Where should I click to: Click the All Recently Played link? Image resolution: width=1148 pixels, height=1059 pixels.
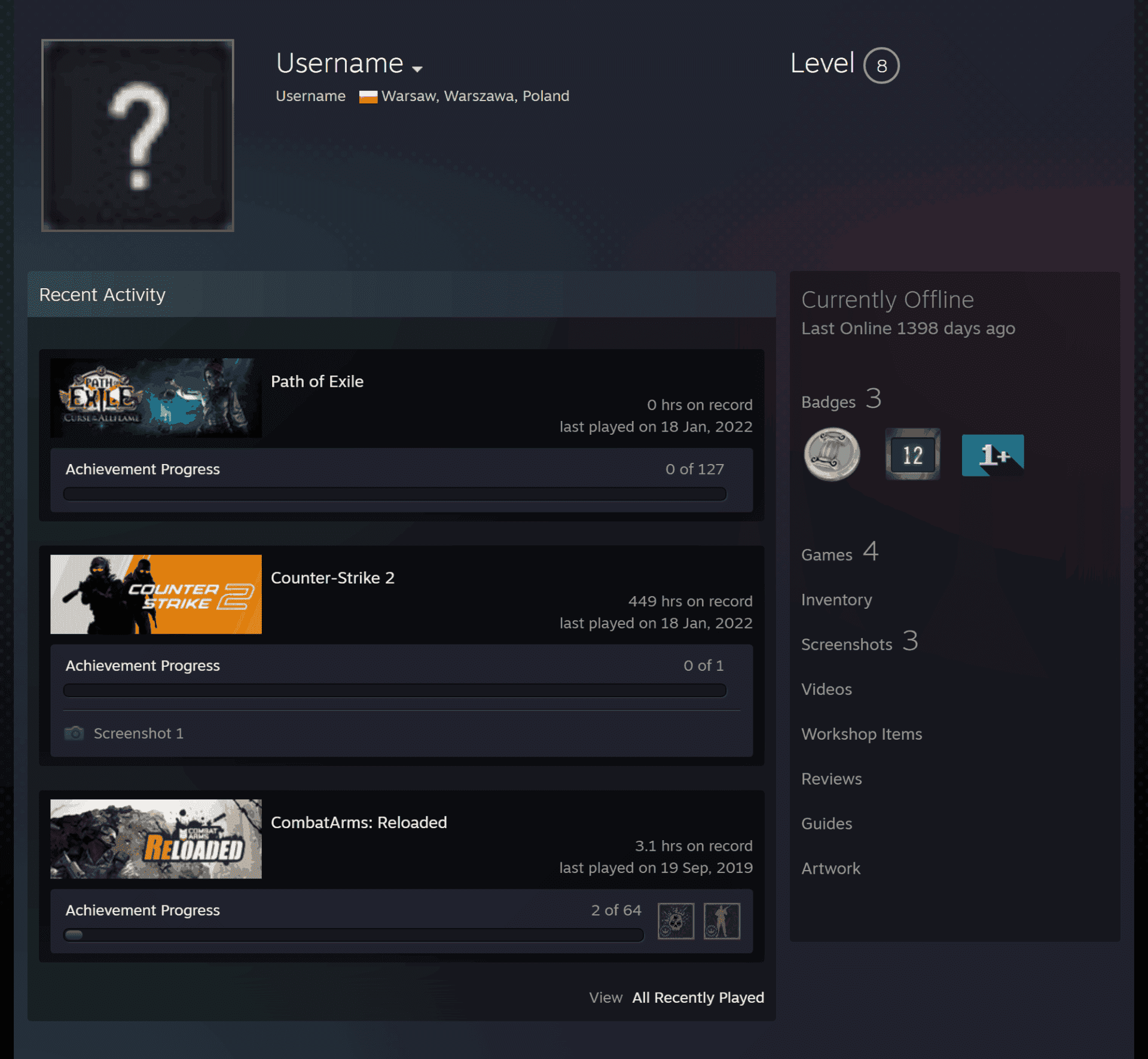pos(698,997)
